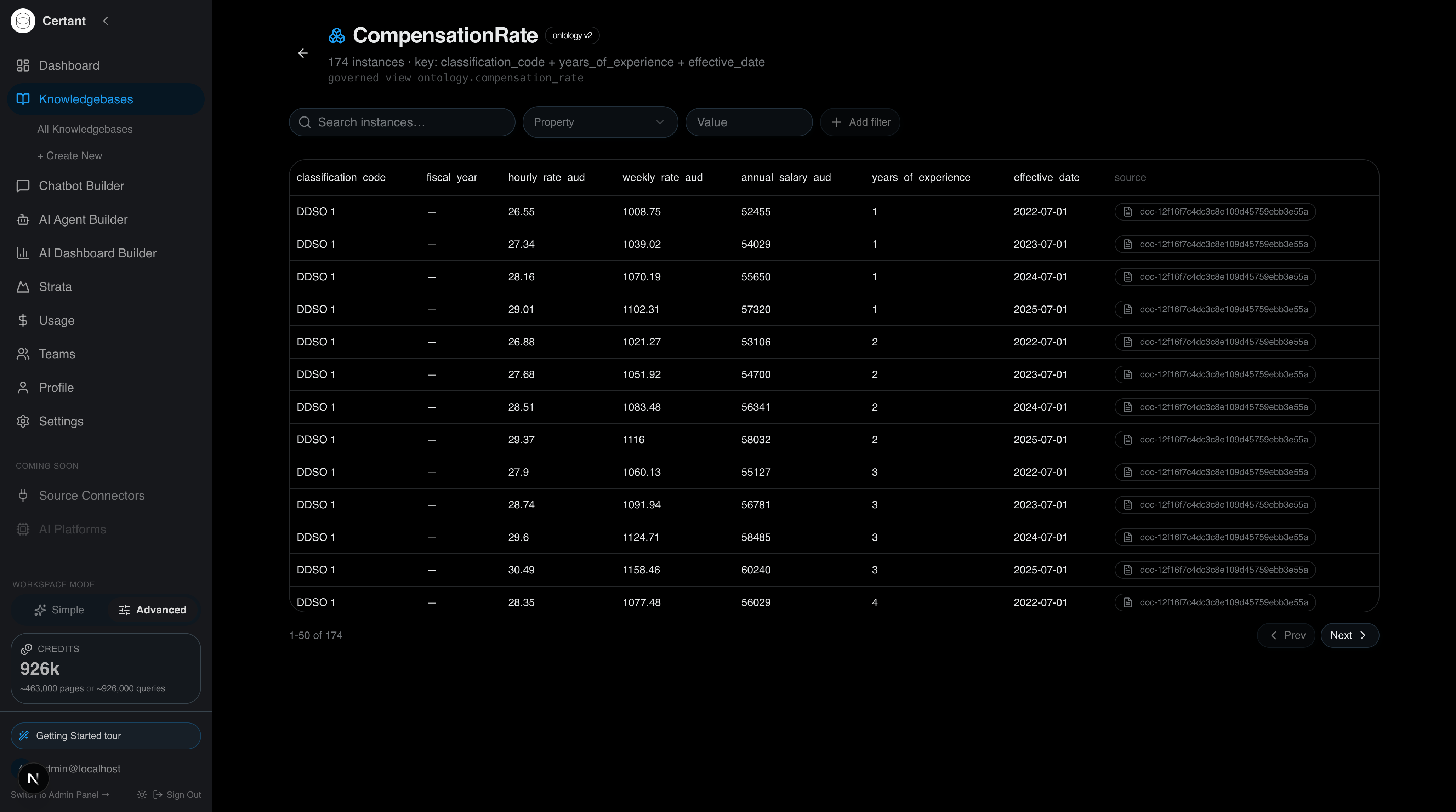Click the annual salary cell 60240
Screen dimensions: 1456x812
(756, 570)
